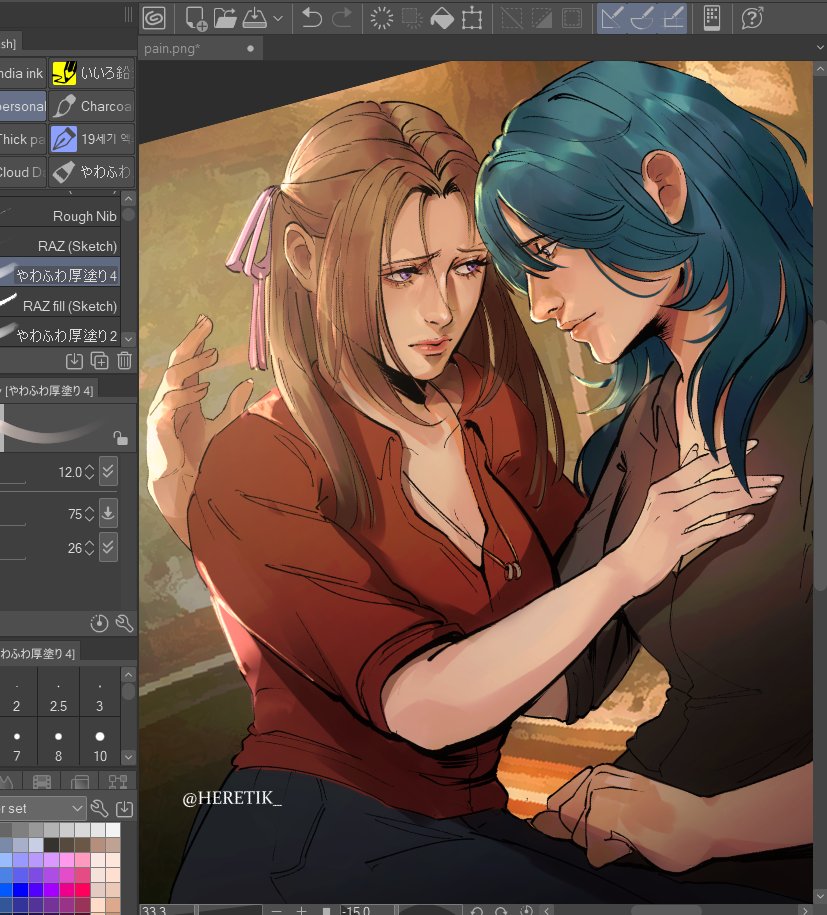The height and width of the screenshot is (915, 827).
Task: Fill selection with paint bucket icon
Action: [442, 18]
